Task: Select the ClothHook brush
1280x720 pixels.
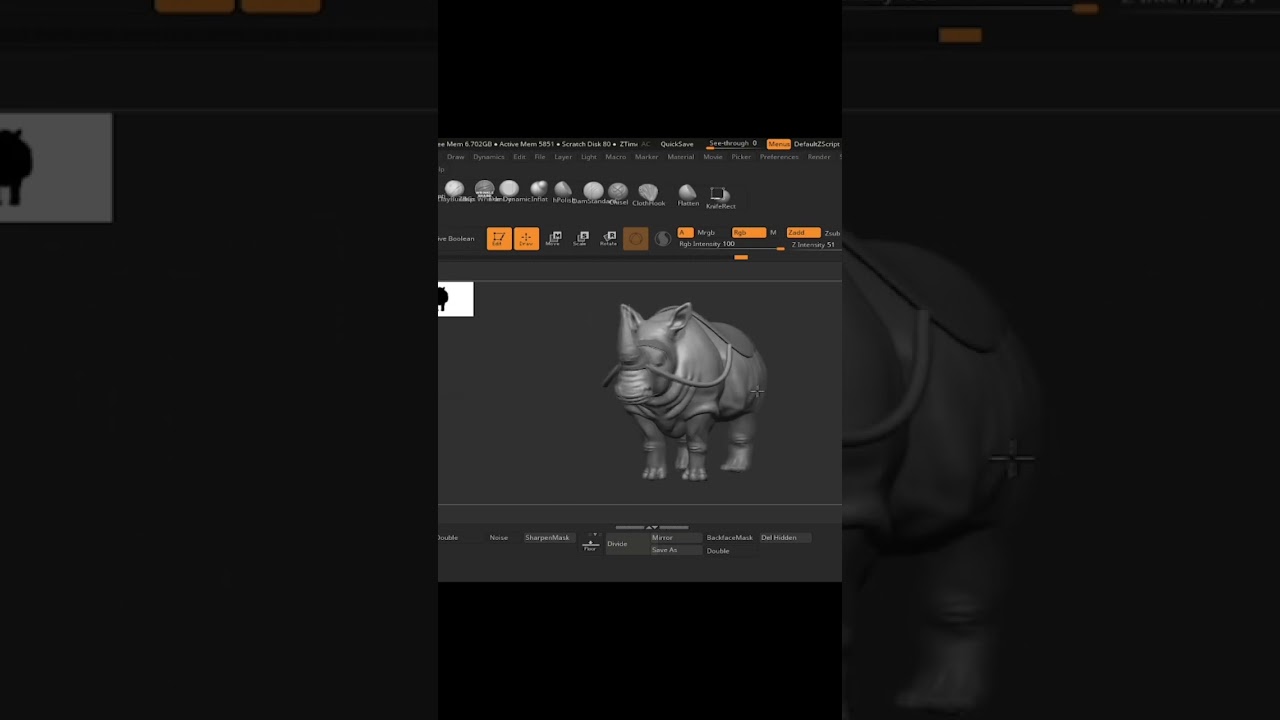Action: coord(648,193)
